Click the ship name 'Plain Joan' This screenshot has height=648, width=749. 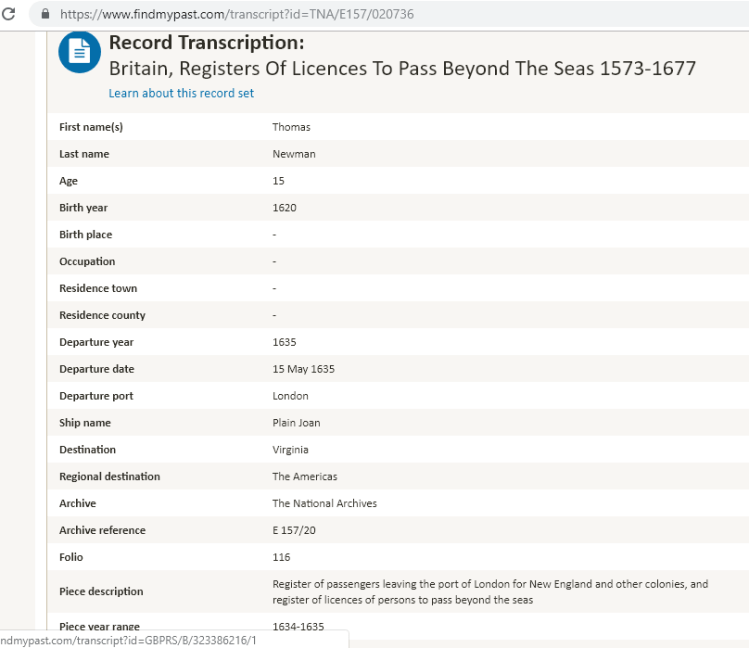(x=296, y=423)
